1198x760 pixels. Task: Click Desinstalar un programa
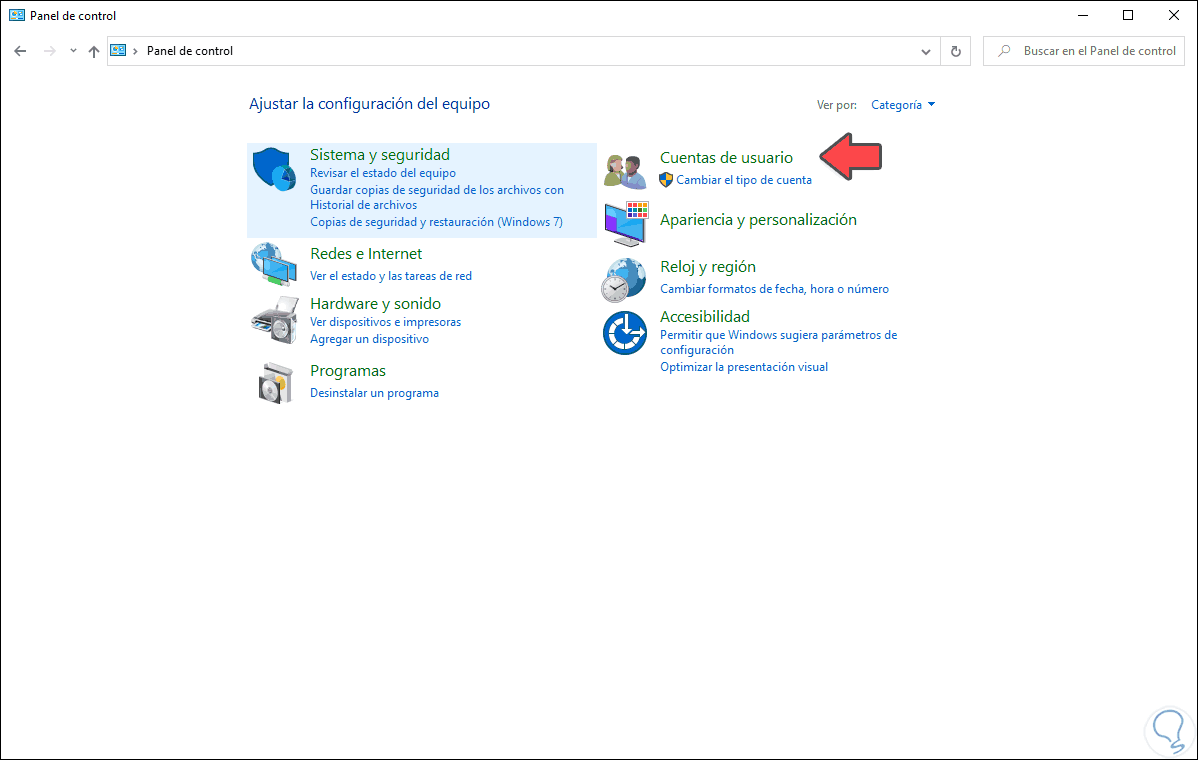[x=374, y=393]
